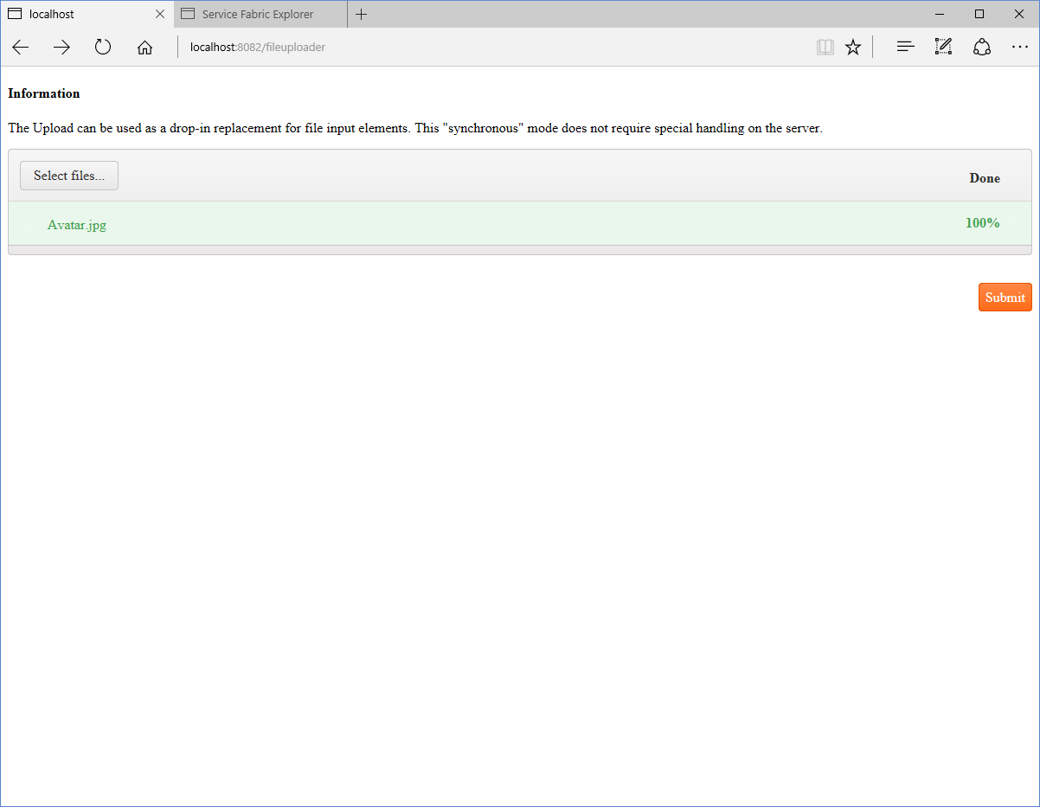Open the Hub panel icon
Screen dimensions: 1040x808
click(x=905, y=47)
